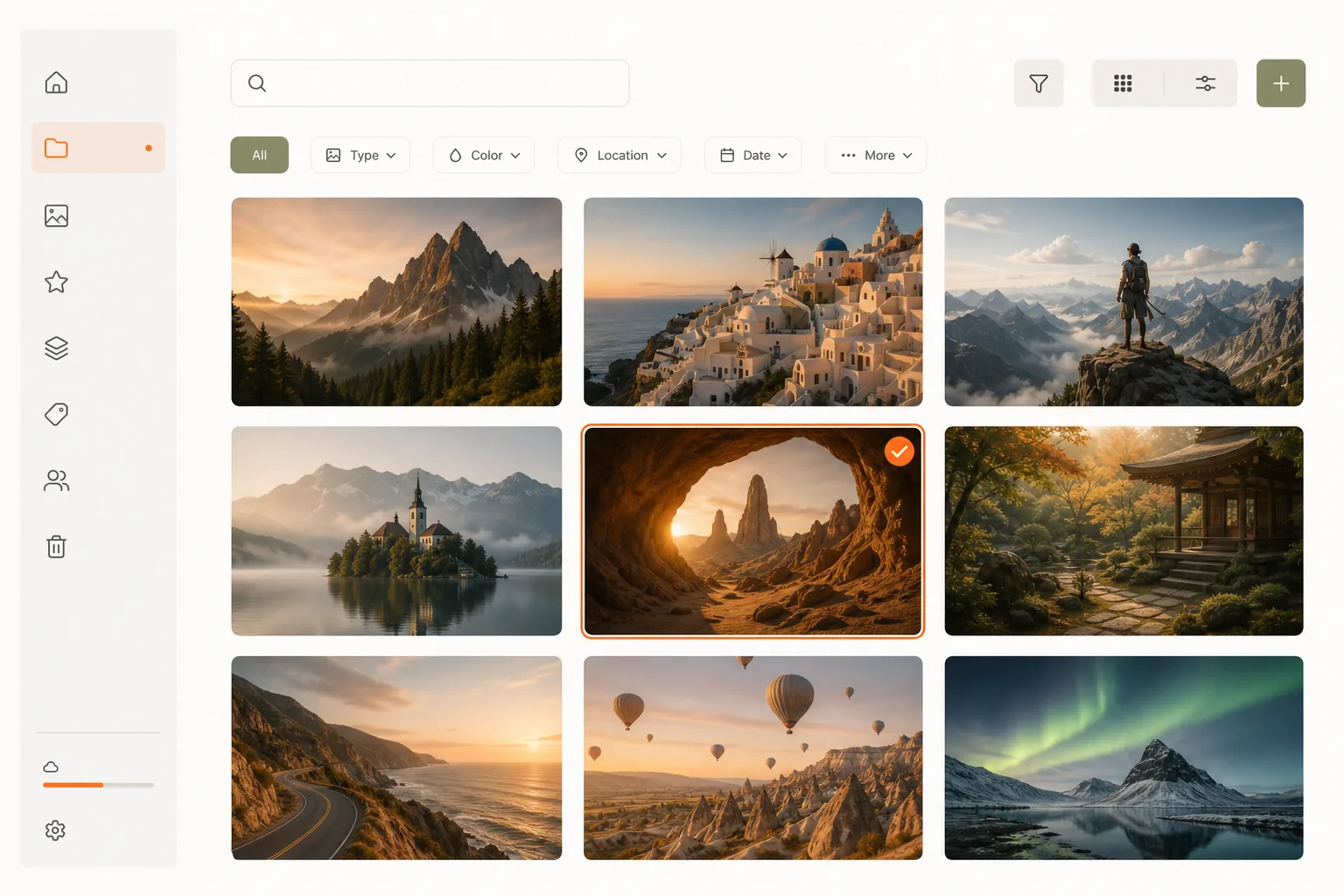Click the funnel filter button
The width and height of the screenshot is (1344, 896).
coord(1039,83)
